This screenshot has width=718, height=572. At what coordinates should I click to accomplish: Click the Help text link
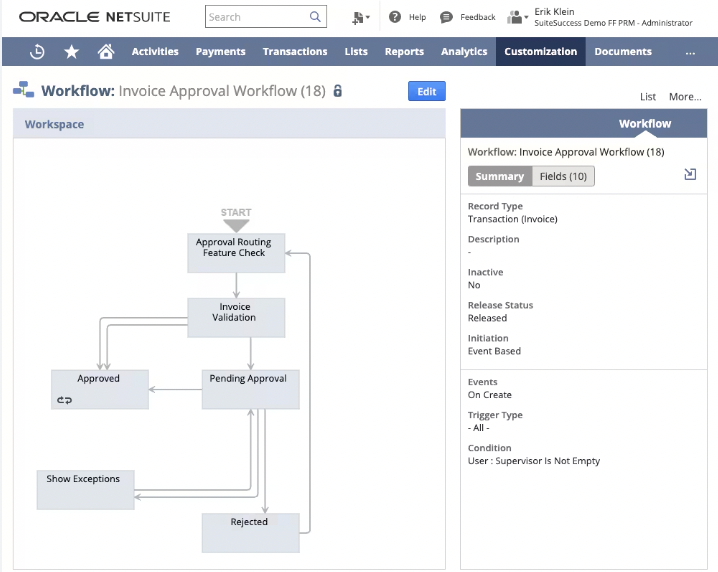[x=417, y=17]
